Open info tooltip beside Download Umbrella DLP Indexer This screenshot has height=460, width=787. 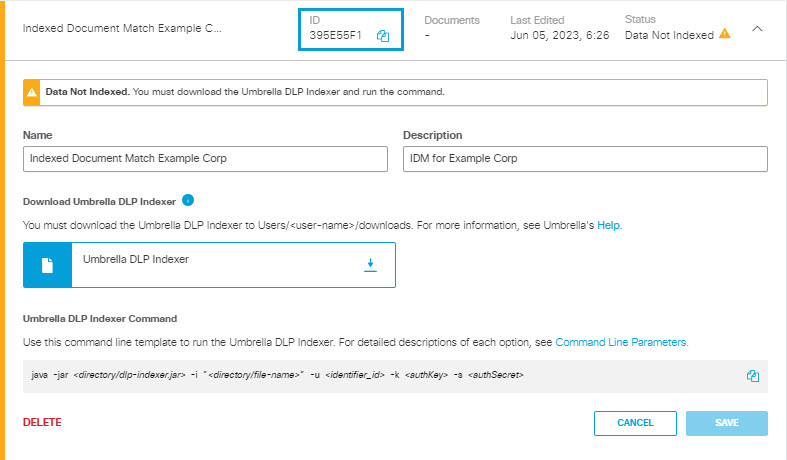tap(188, 200)
